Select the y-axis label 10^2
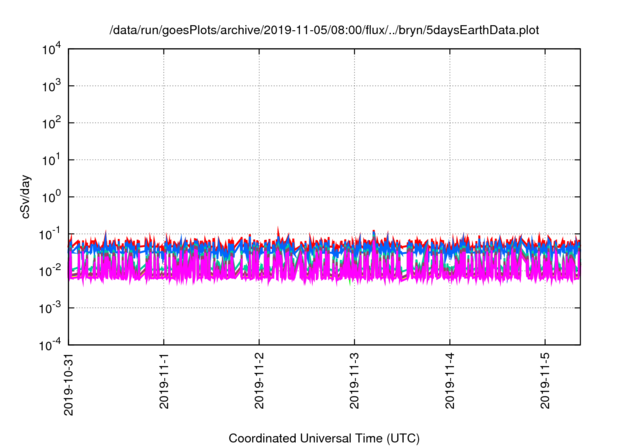The image size is (640, 448). pos(52,124)
